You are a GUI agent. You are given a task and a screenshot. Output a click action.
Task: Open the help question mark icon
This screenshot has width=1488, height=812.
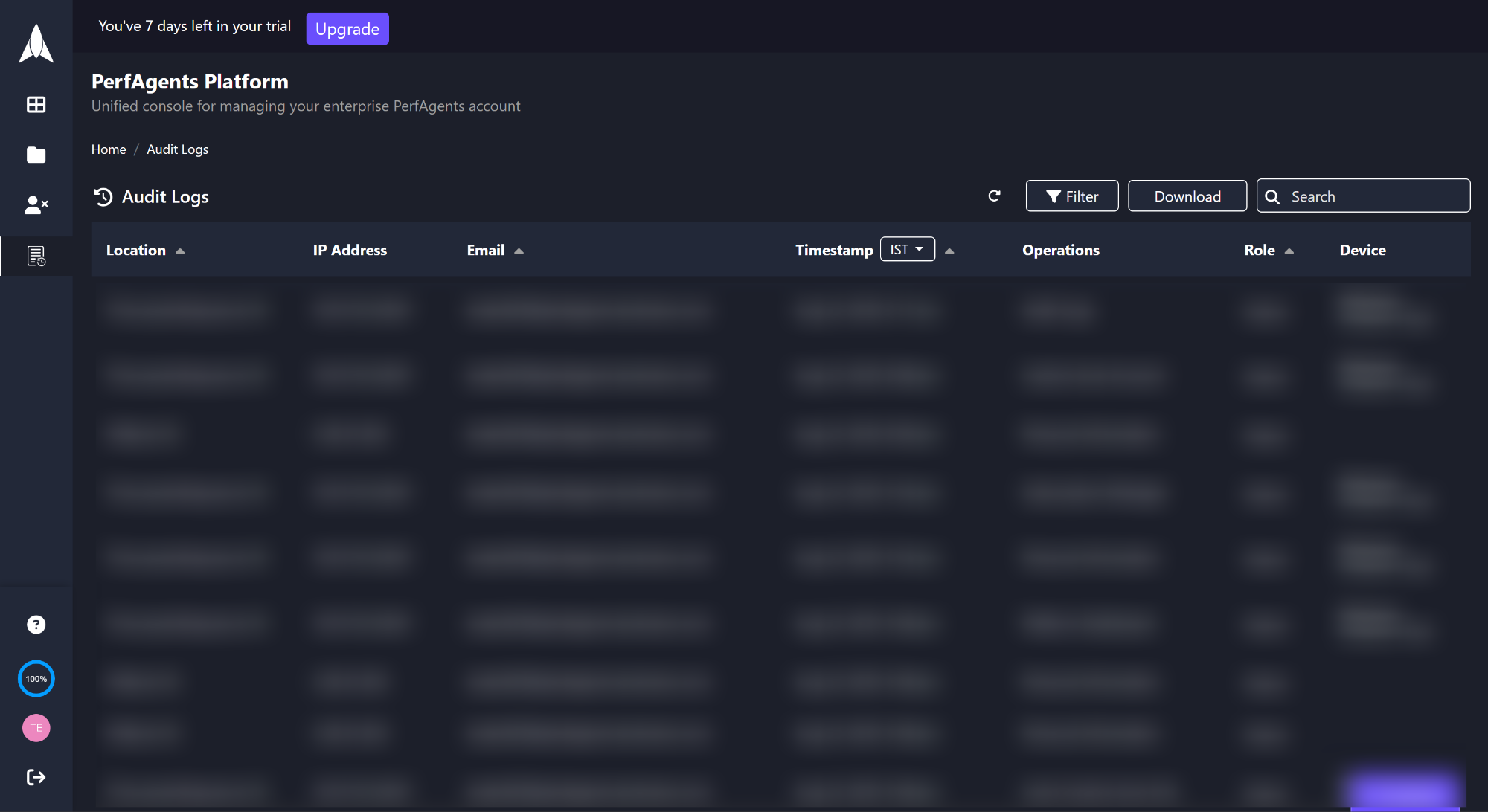[x=36, y=625]
